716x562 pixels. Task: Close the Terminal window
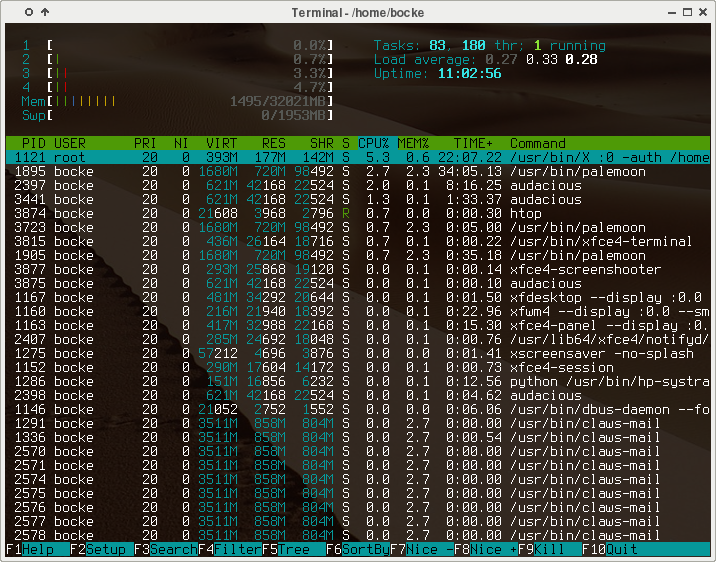[x=703, y=12]
